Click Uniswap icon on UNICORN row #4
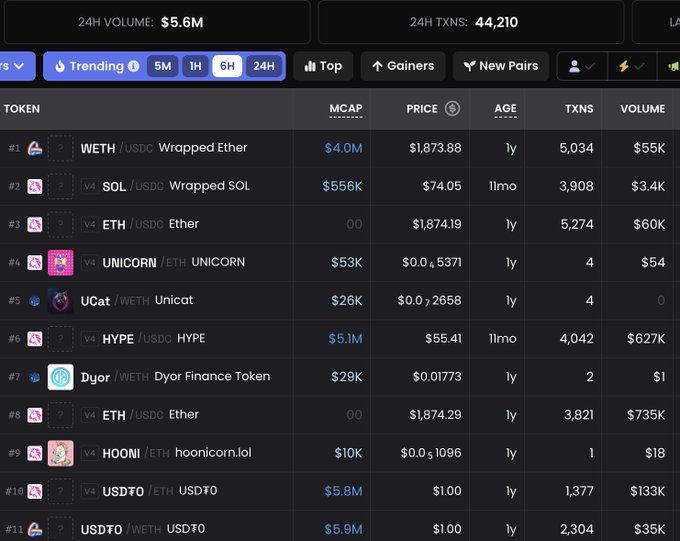The height and width of the screenshot is (541, 680). click(x=35, y=262)
